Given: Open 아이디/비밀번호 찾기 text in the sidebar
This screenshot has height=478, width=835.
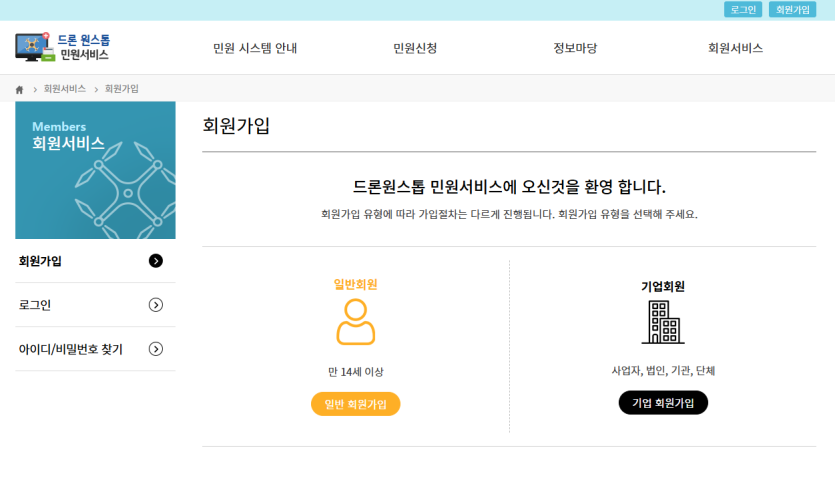Looking at the screenshot, I should (70, 349).
